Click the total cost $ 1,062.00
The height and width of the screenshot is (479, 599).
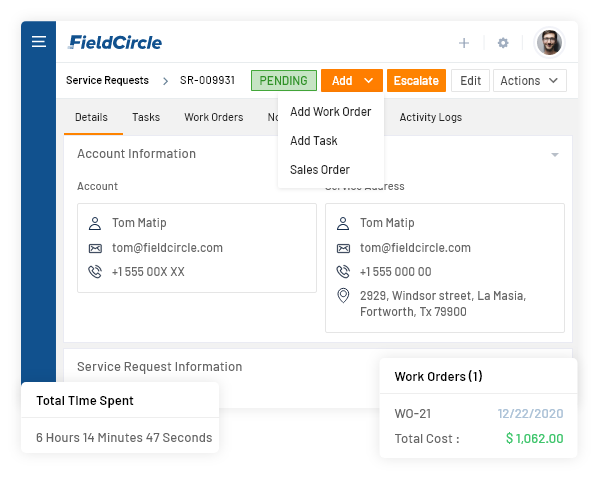[x=534, y=439]
